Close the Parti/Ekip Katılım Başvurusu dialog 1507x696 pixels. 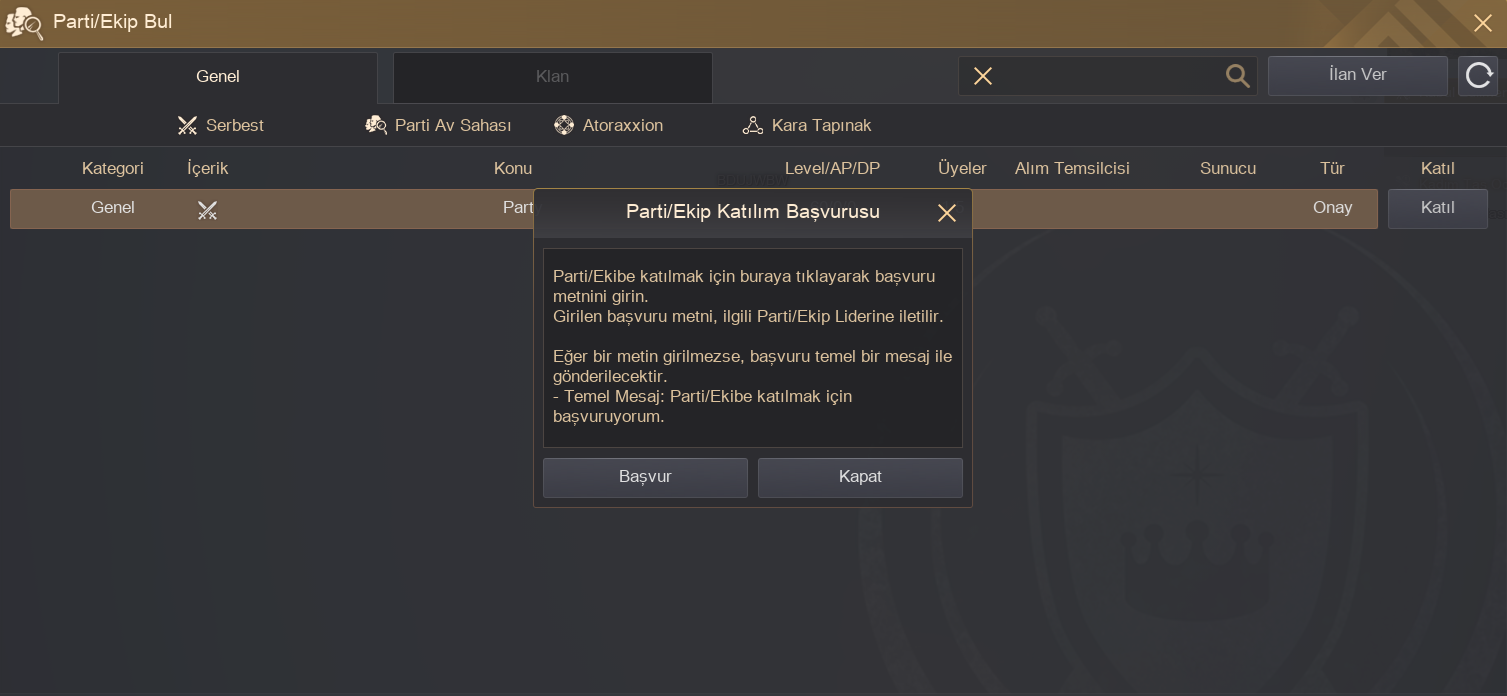(x=946, y=213)
